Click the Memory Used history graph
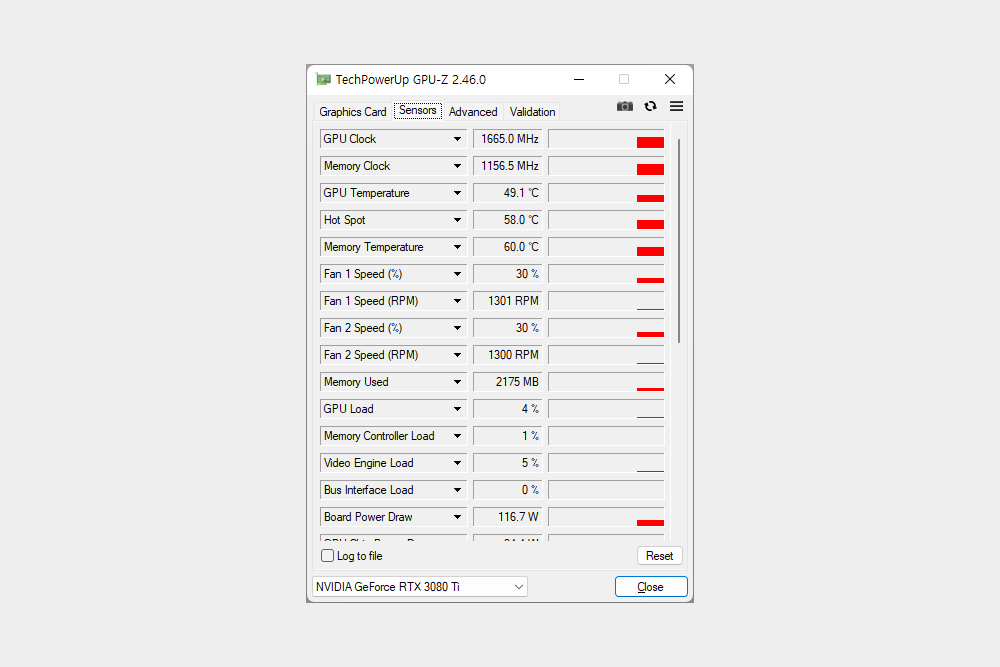 pos(606,382)
